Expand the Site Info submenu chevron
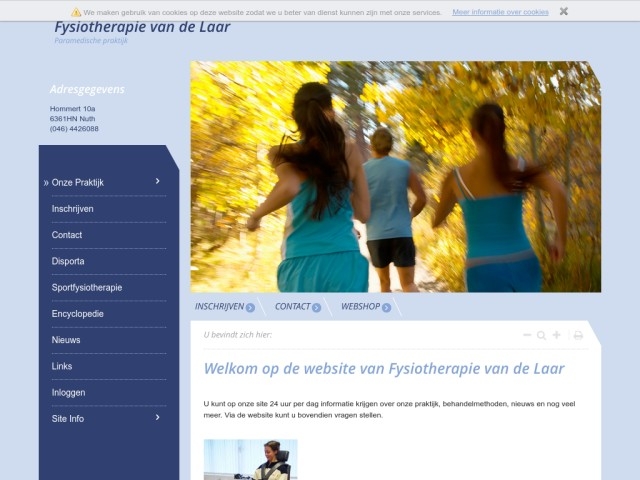Image resolution: width=640 pixels, height=480 pixels. (158, 417)
